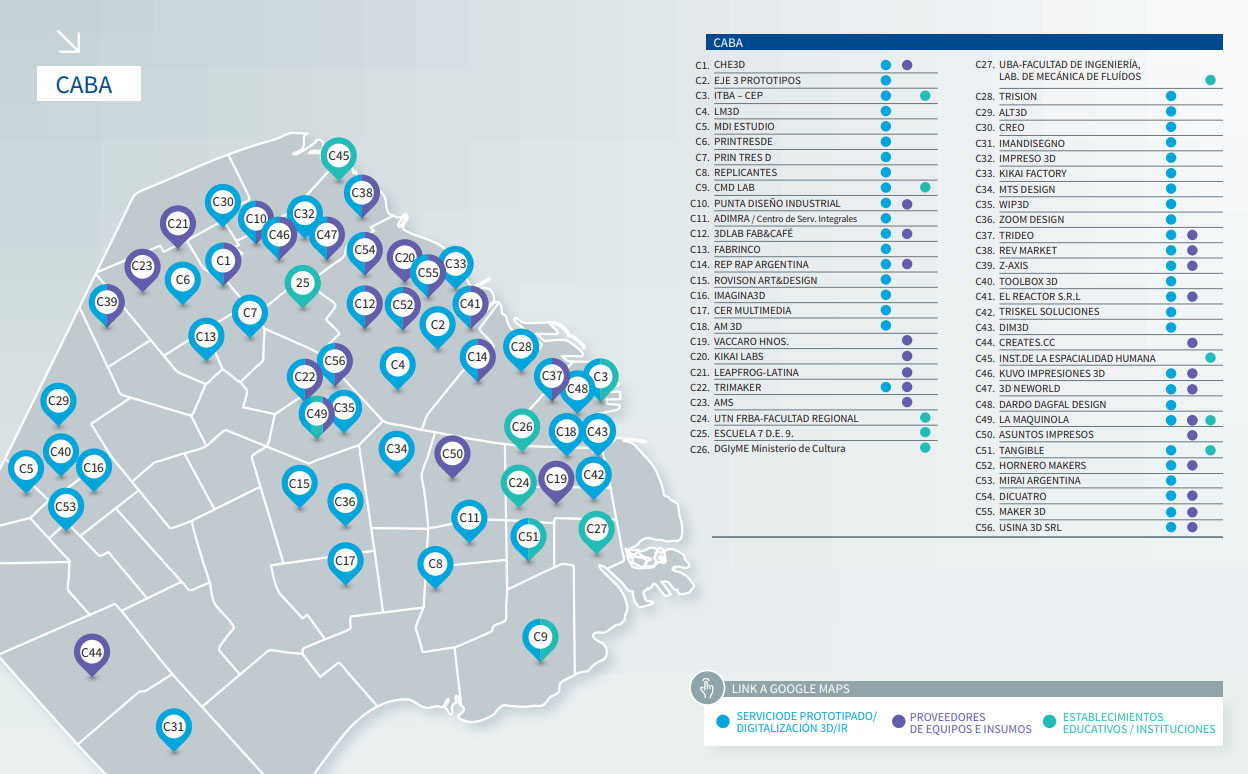Open map pin C11
Screen dimensions: 1248x774
[x=469, y=520]
